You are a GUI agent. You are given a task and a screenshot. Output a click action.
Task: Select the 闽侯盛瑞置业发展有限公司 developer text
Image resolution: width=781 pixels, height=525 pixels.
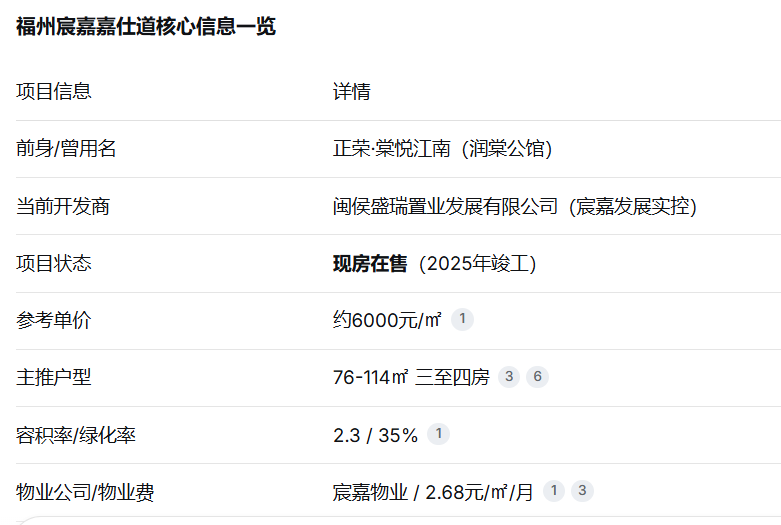(445, 206)
